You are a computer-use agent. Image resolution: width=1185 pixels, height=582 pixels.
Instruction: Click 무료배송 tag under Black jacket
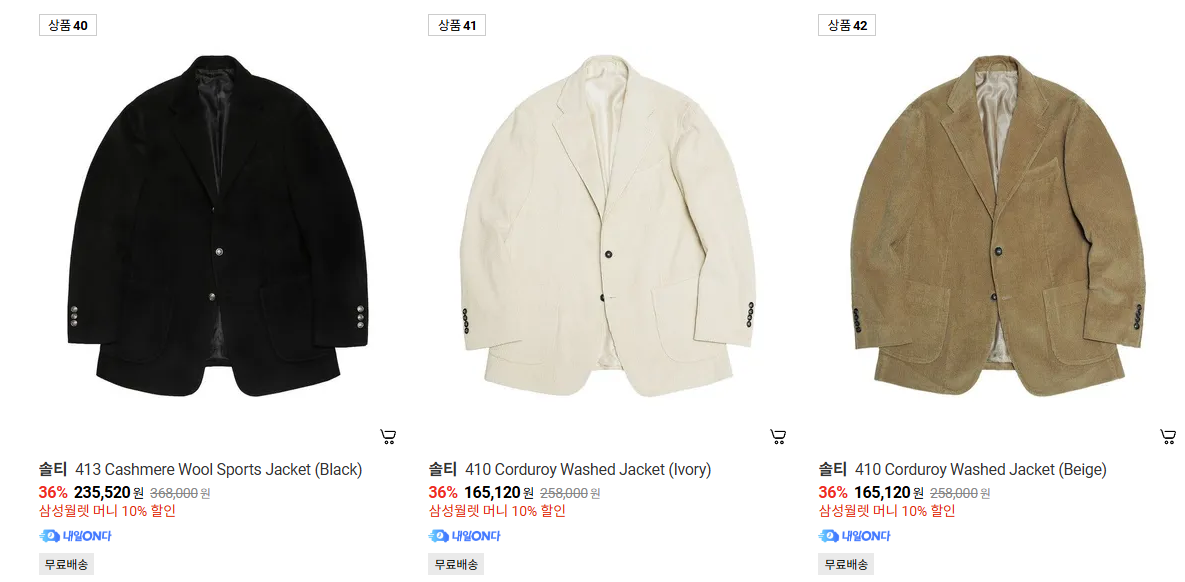point(67,564)
